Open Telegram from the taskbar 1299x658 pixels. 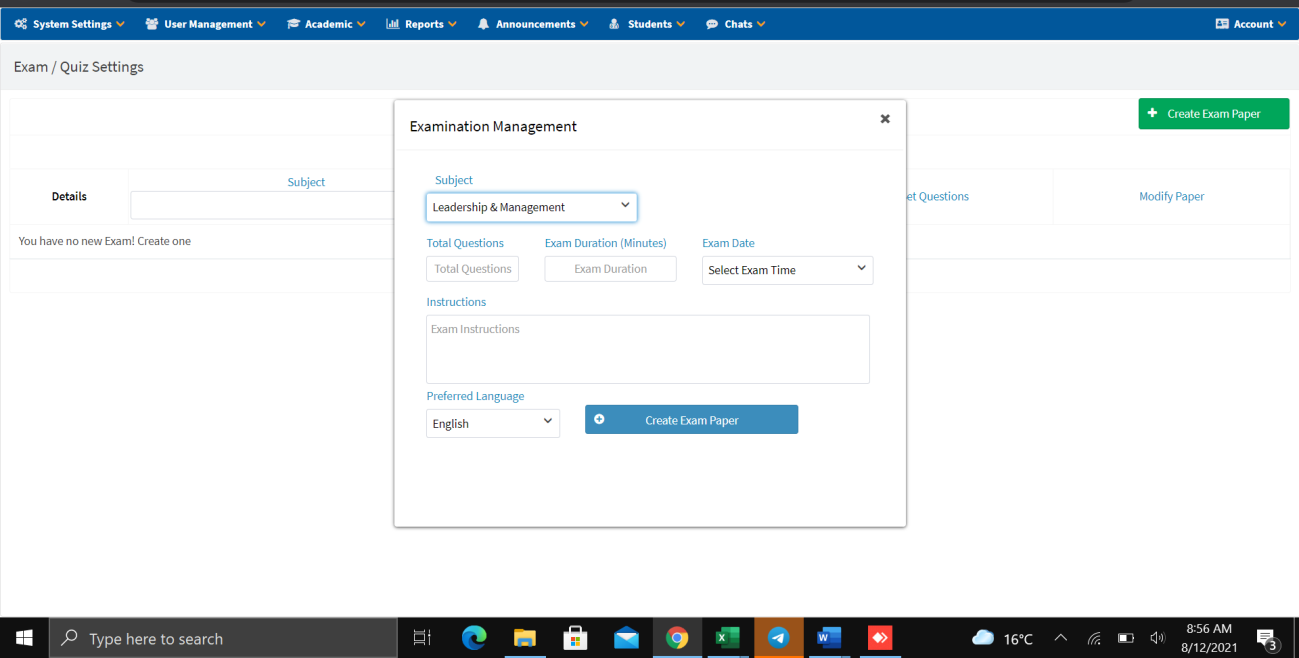click(778, 638)
